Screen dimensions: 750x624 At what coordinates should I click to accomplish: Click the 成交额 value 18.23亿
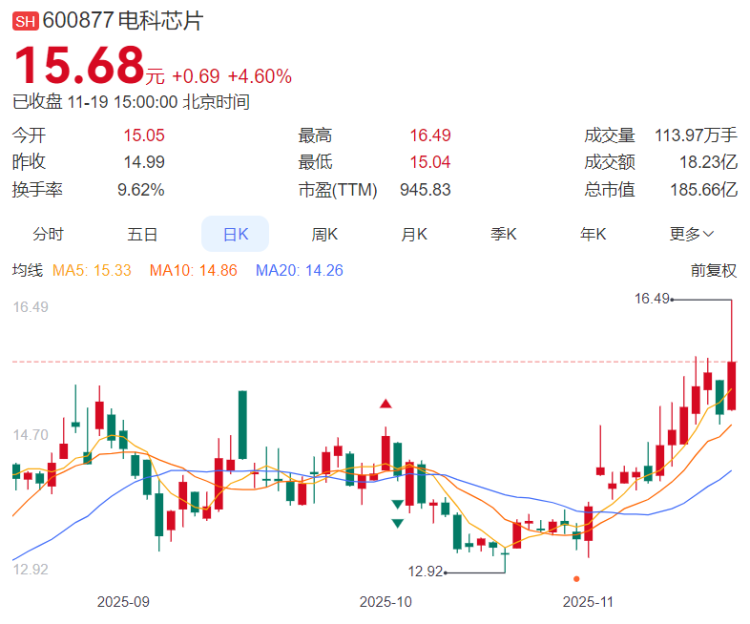tap(708, 162)
